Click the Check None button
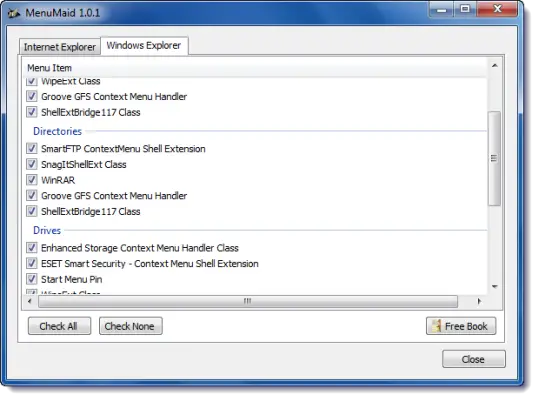 (130, 326)
